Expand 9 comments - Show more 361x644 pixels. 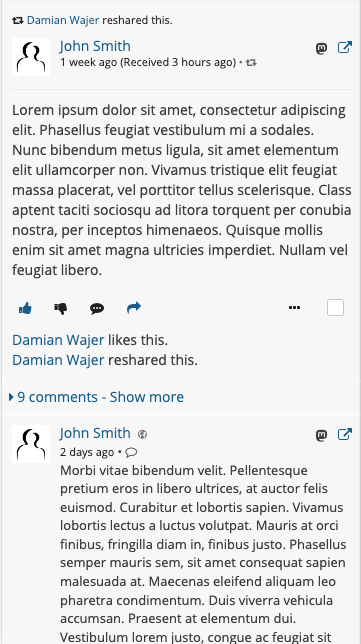(96, 397)
